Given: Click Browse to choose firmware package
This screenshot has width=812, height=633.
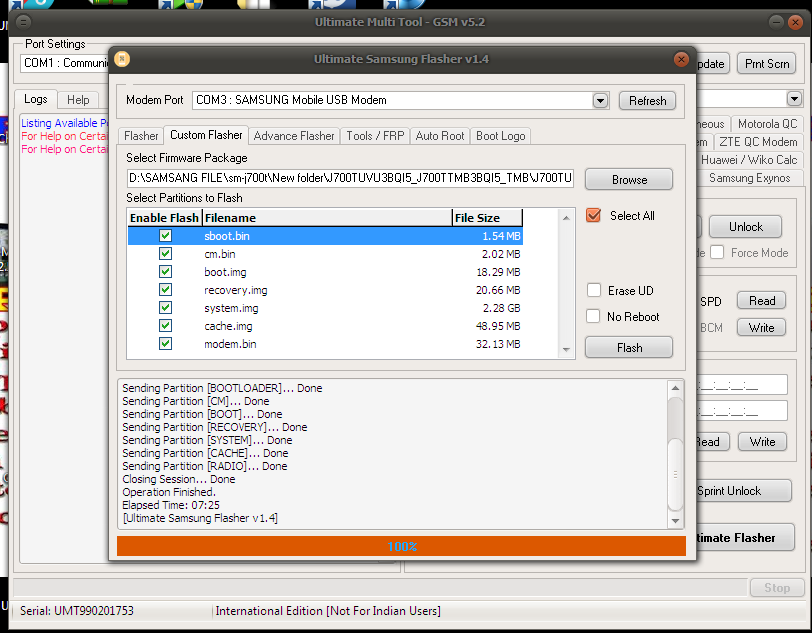Looking at the screenshot, I should pos(629,179).
